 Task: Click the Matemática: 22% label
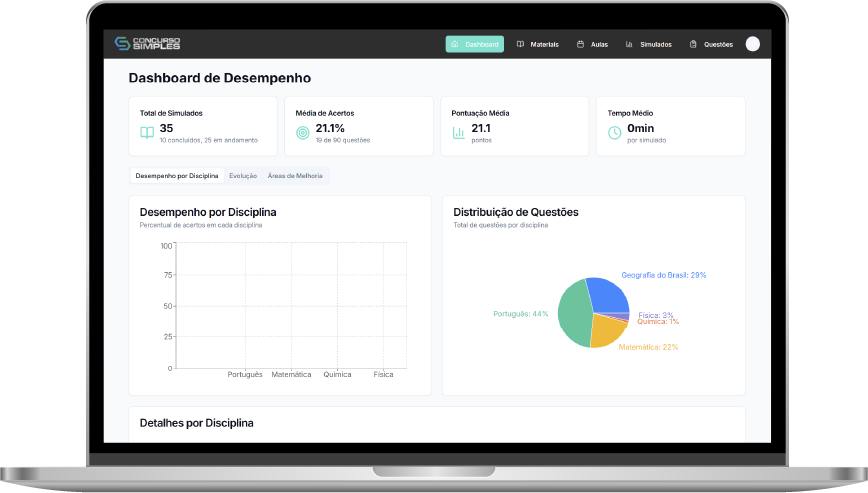pyautogui.click(x=648, y=347)
